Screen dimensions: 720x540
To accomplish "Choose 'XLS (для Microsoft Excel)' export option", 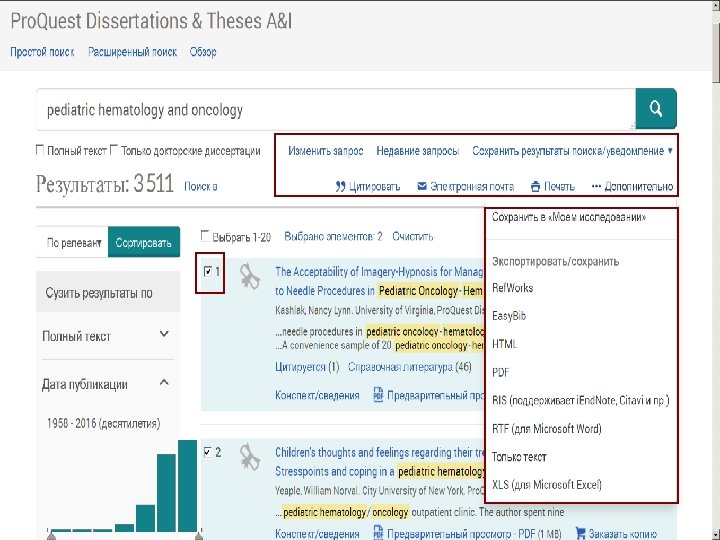I will (546, 485).
